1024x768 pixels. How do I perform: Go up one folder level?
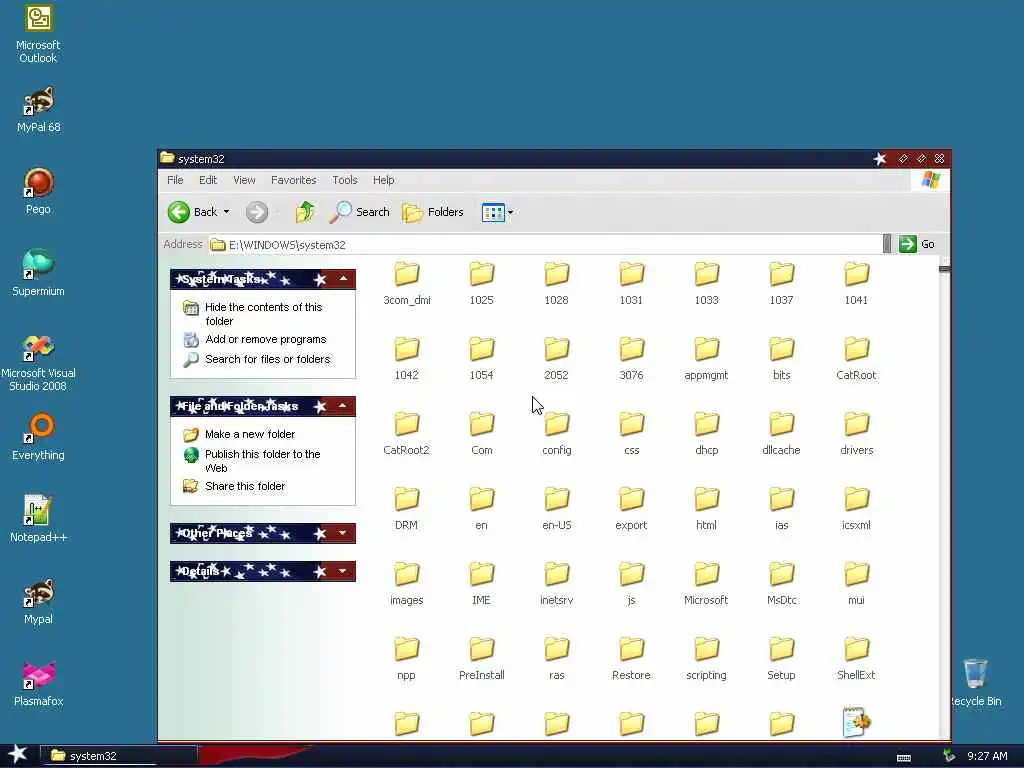point(304,212)
